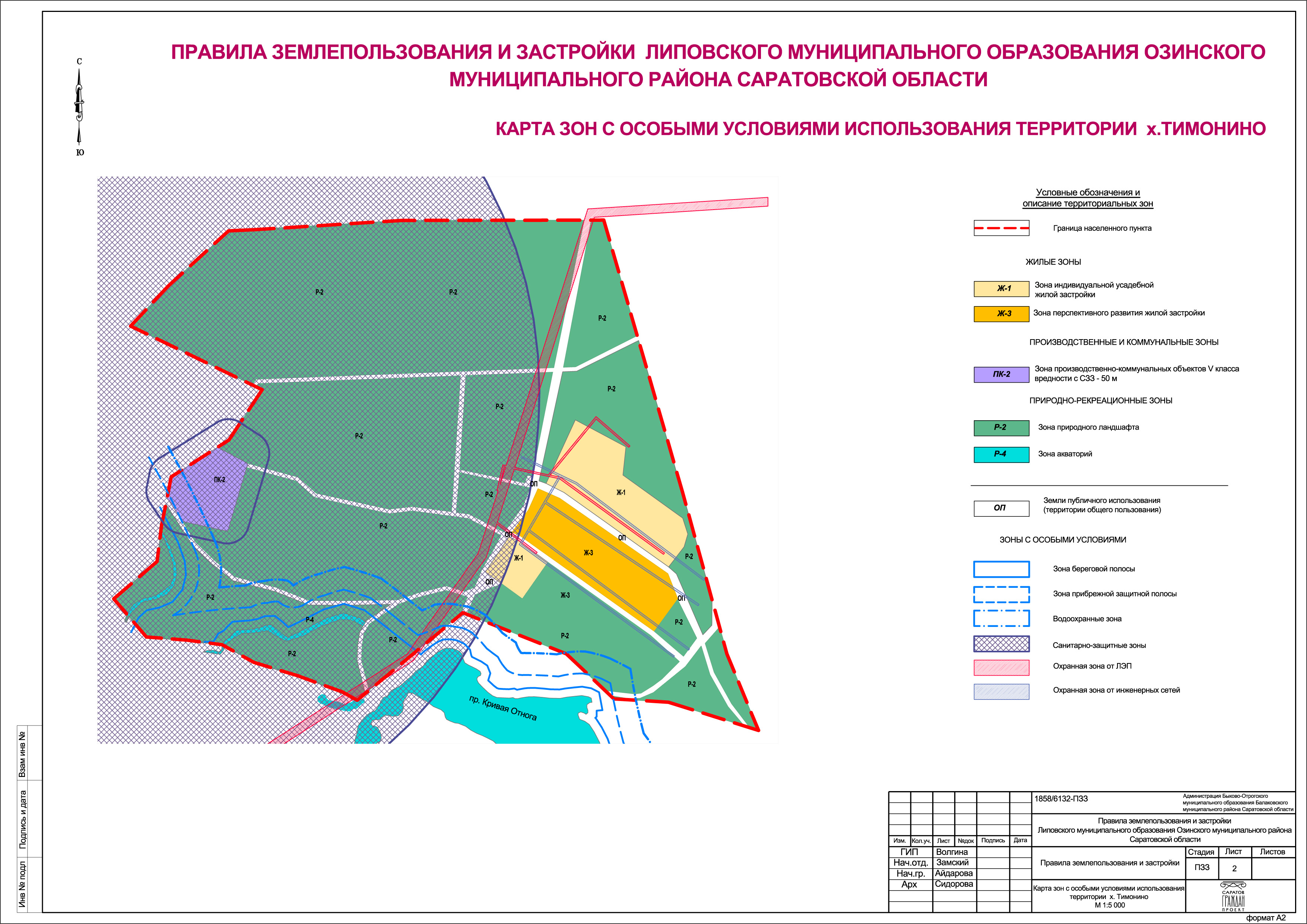The height and width of the screenshot is (924, 1307).
Task: Click the settlement boundary red dashed legend symbol
Action: click(x=1001, y=228)
